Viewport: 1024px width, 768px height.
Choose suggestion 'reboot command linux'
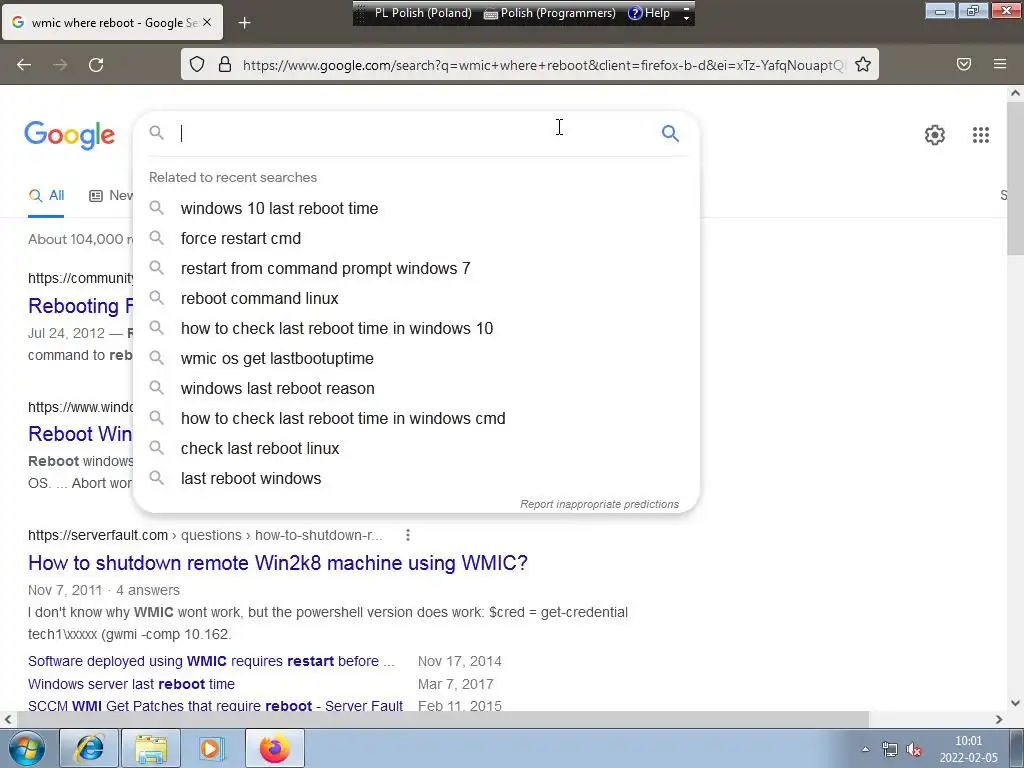point(416,298)
